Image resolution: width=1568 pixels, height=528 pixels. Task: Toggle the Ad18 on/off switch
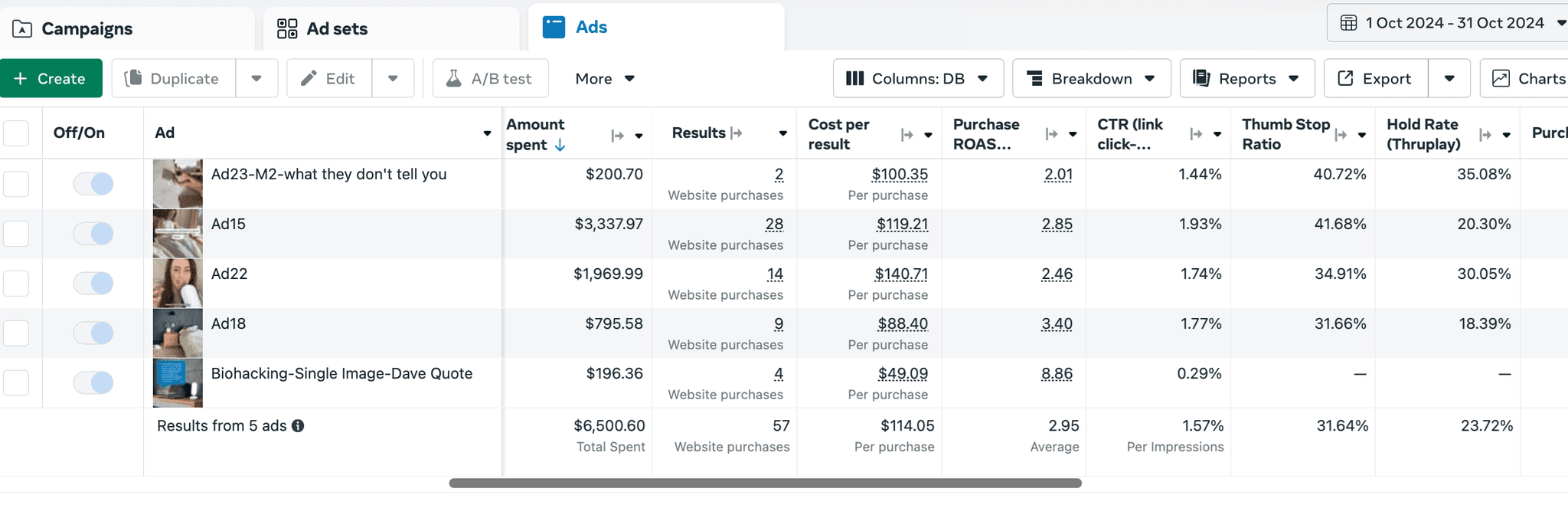click(93, 333)
